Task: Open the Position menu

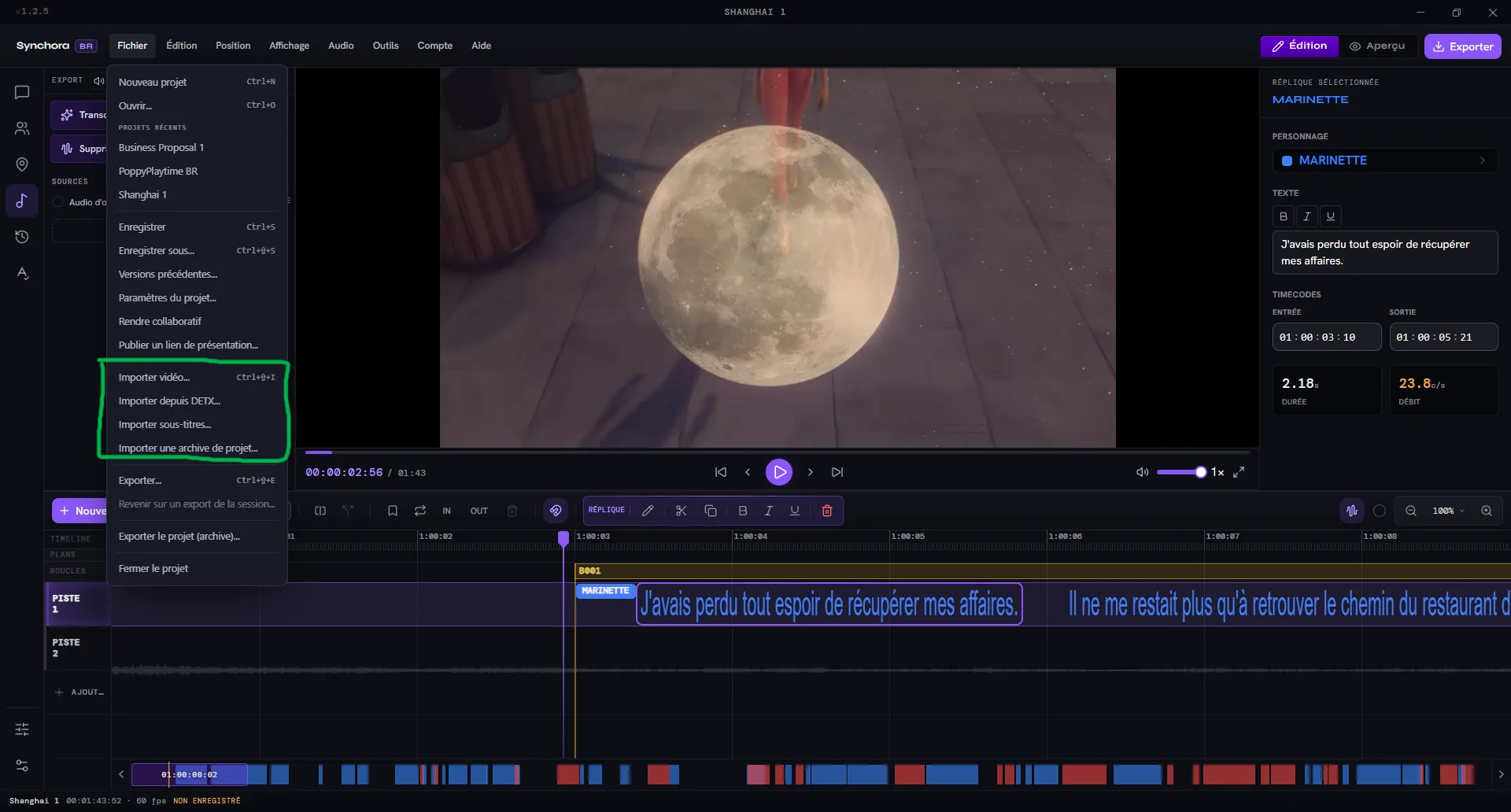Action: coord(233,46)
